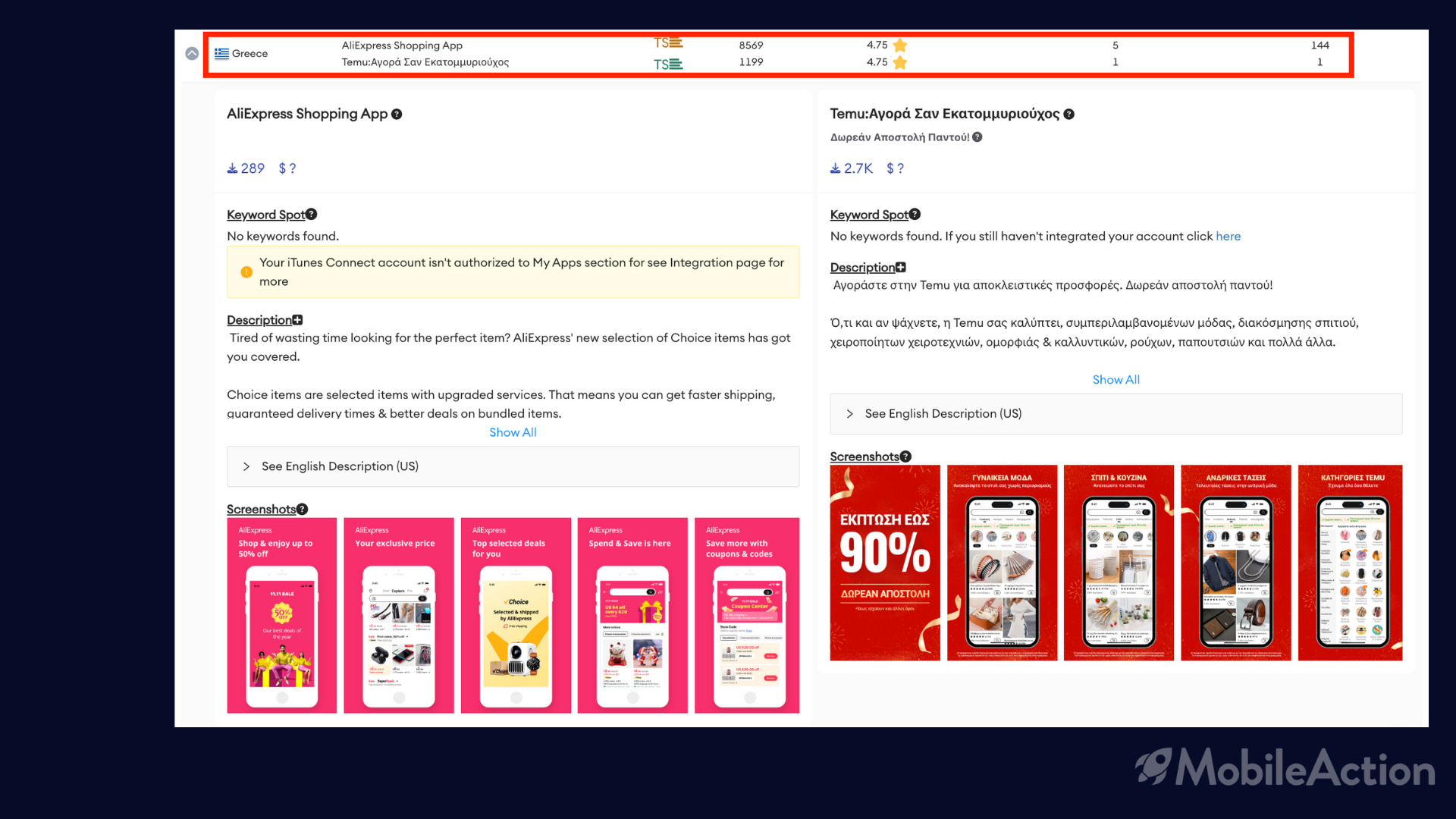The image size is (1456, 819).
Task: Open Temu screenshot 'ΕΚΠΤΩΣΗ ΕΩΣ 90%'
Action: (x=885, y=563)
